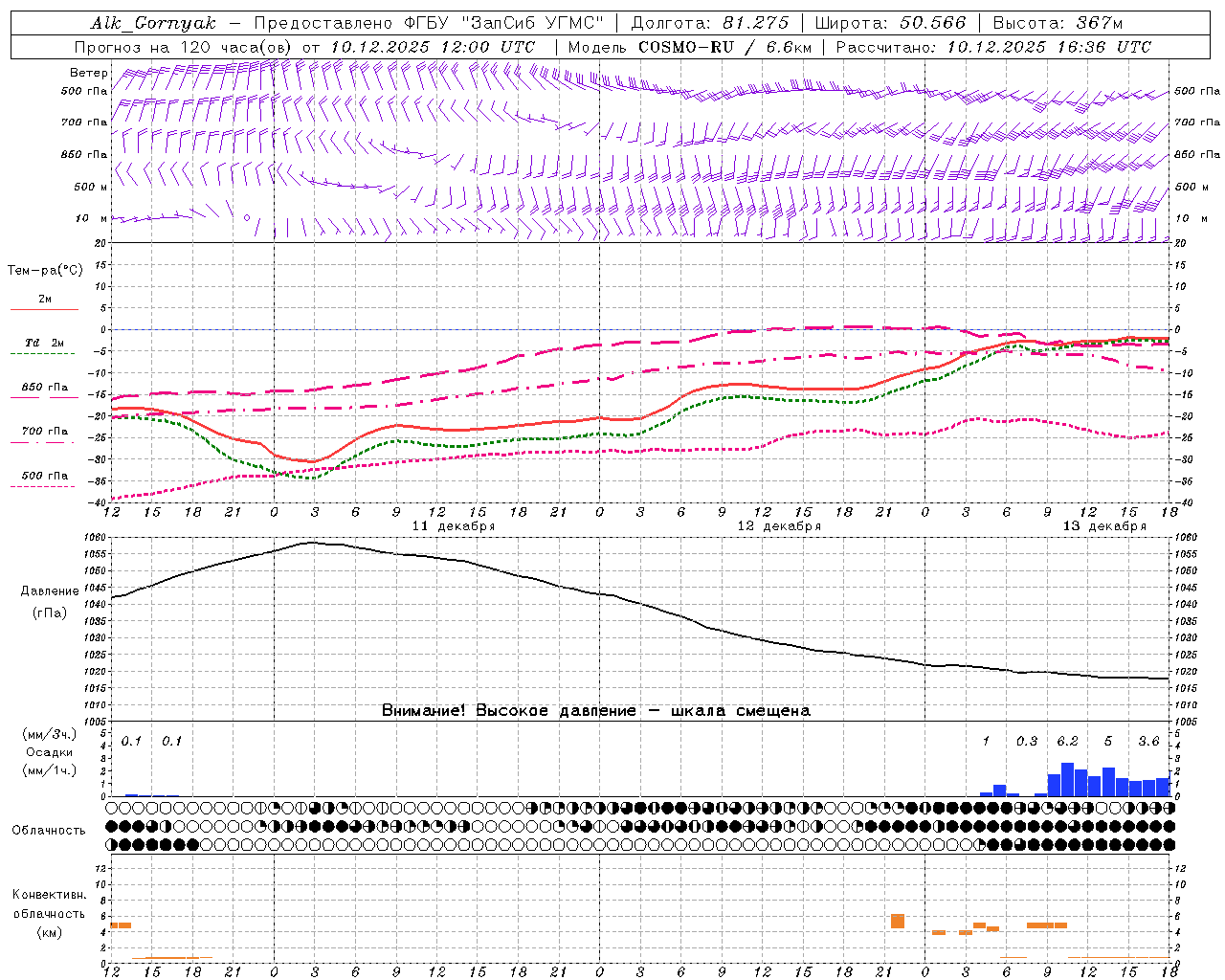Click the Ветер panel label
Image resolution: width=1225 pixels, height=980 pixels.
[89, 73]
